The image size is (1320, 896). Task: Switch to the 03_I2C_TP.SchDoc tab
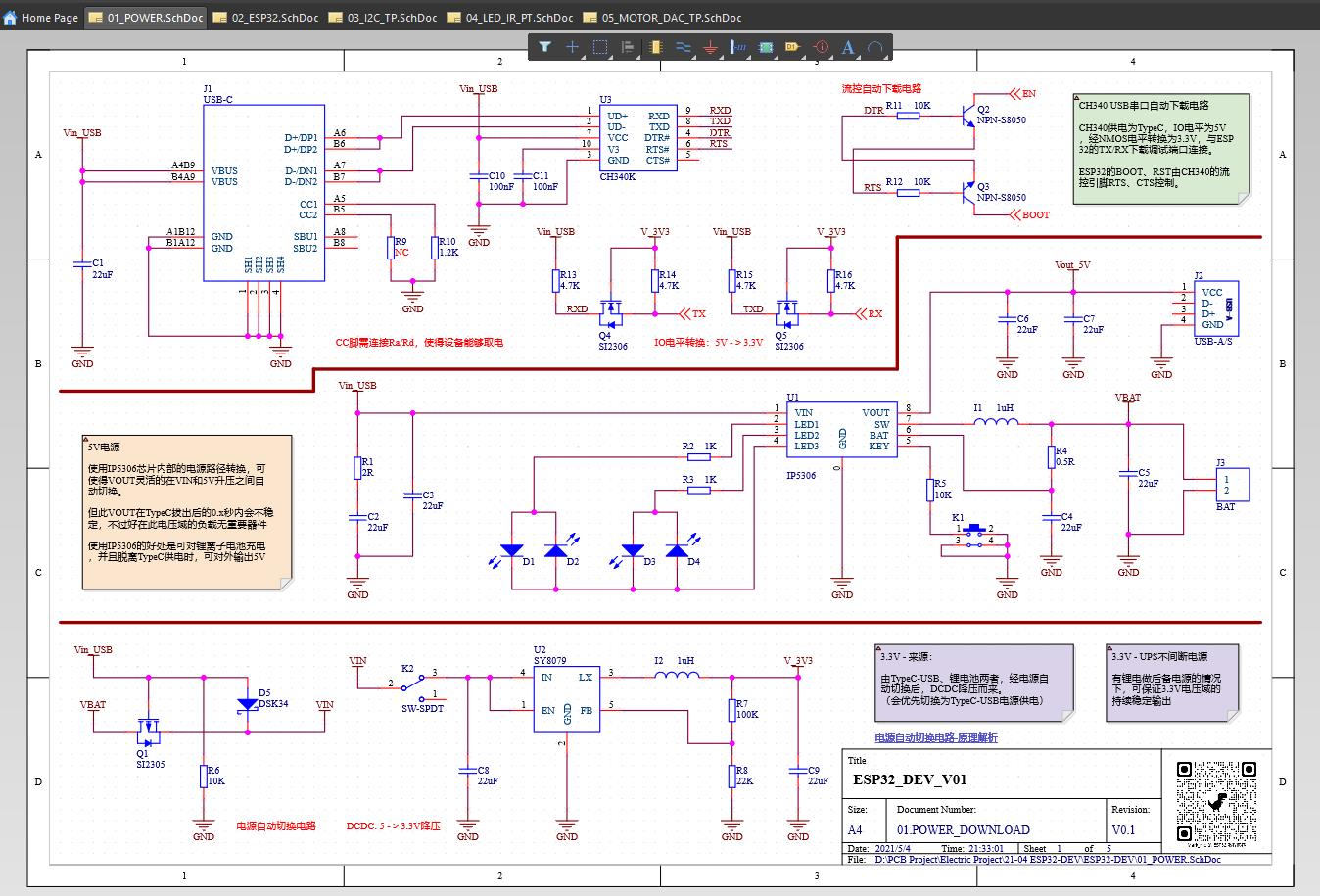pyautogui.click(x=383, y=17)
